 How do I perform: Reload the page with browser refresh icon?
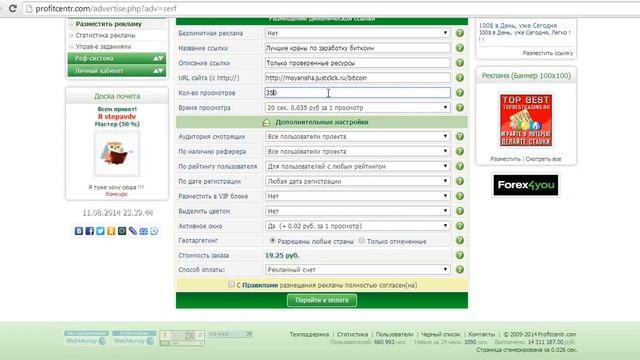point(13,8)
